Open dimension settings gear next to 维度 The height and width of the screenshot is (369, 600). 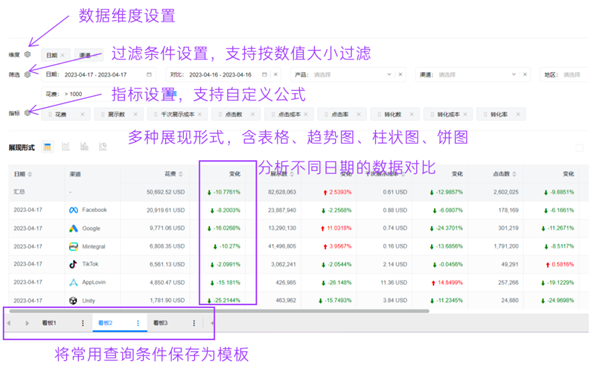click(28, 54)
